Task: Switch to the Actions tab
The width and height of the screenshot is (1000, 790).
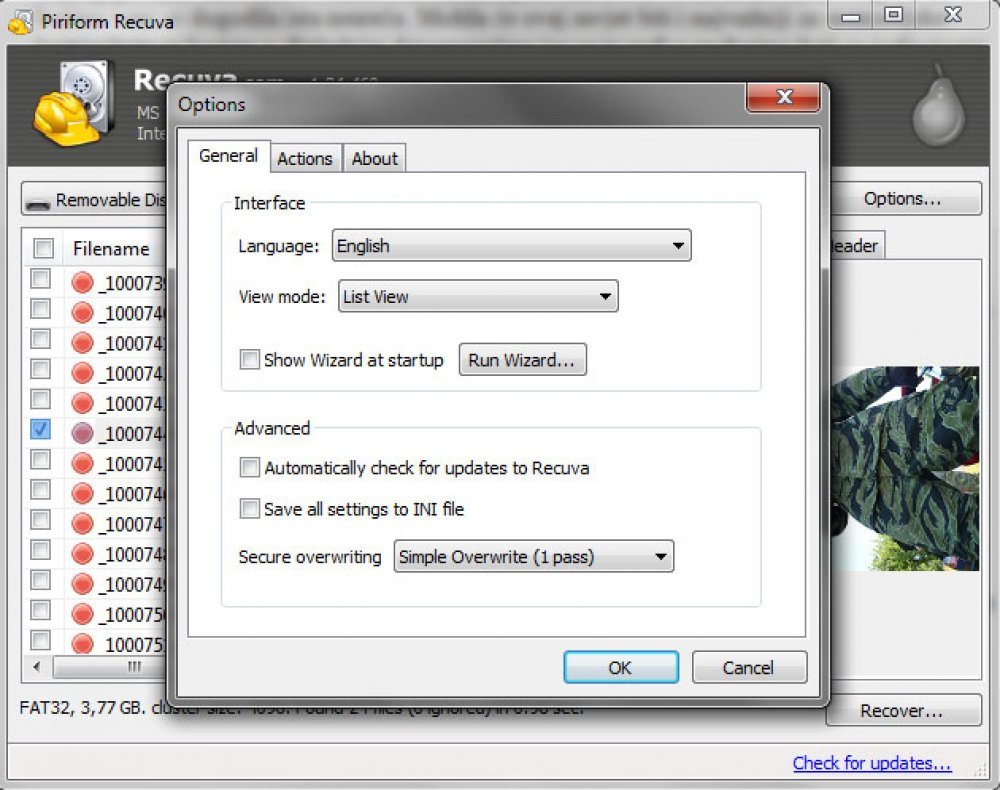Action: click(305, 158)
